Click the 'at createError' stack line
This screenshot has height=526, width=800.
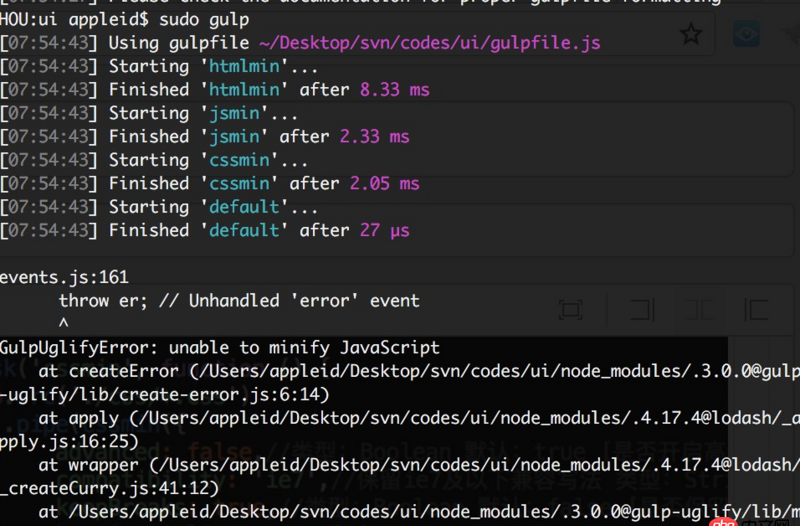tap(419, 371)
